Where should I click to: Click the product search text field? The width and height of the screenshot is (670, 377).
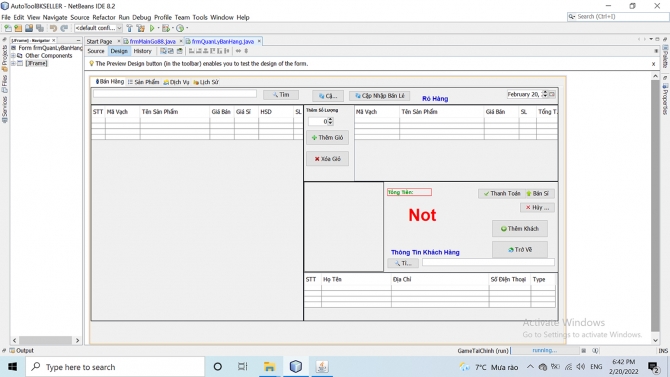[x=175, y=94]
